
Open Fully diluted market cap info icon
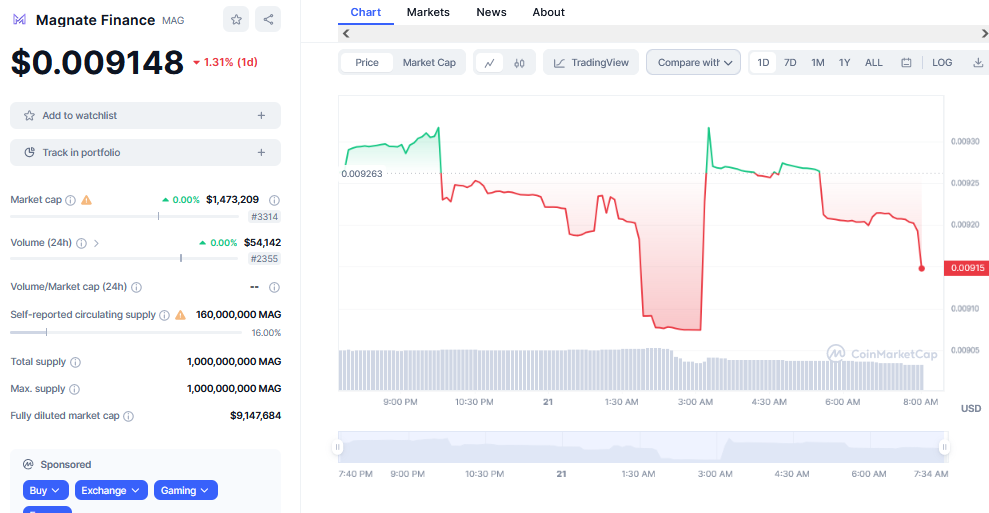(129, 416)
